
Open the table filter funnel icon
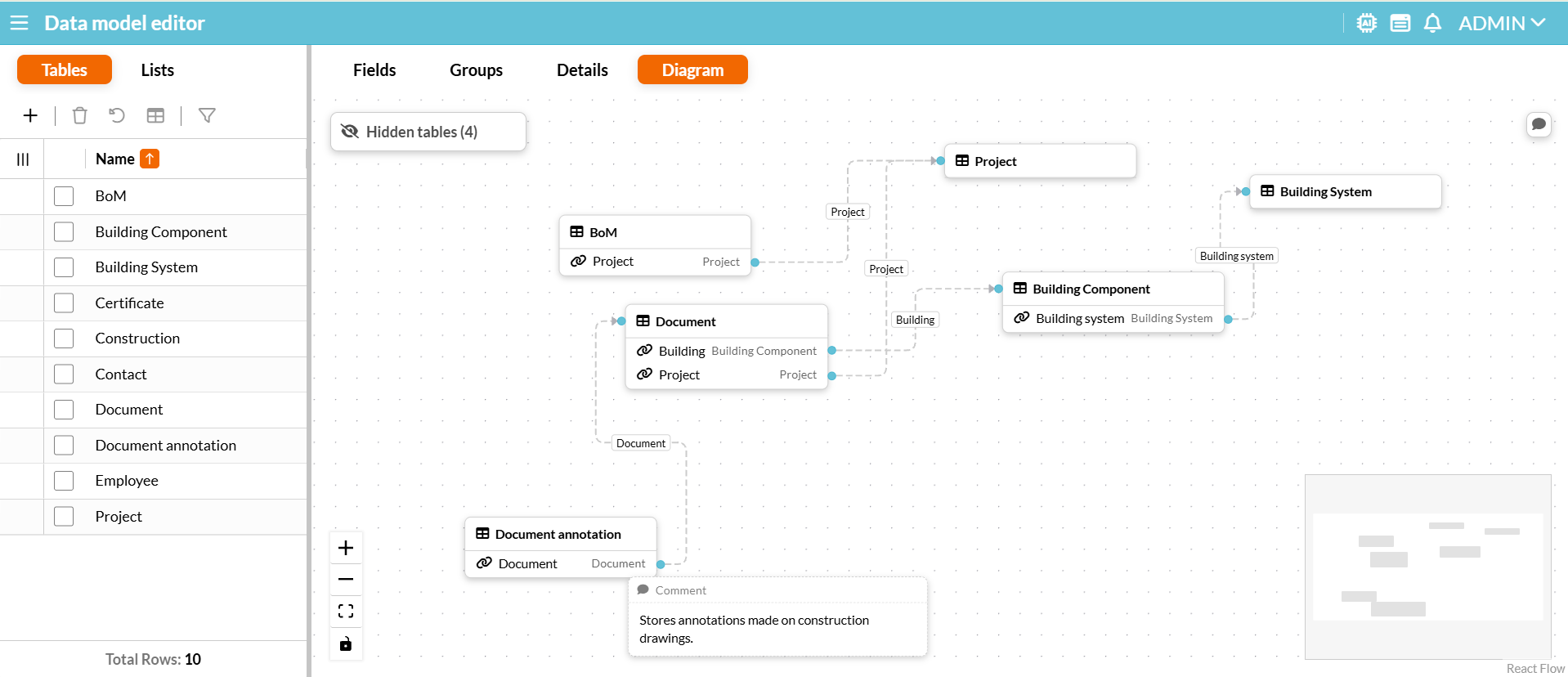point(207,115)
